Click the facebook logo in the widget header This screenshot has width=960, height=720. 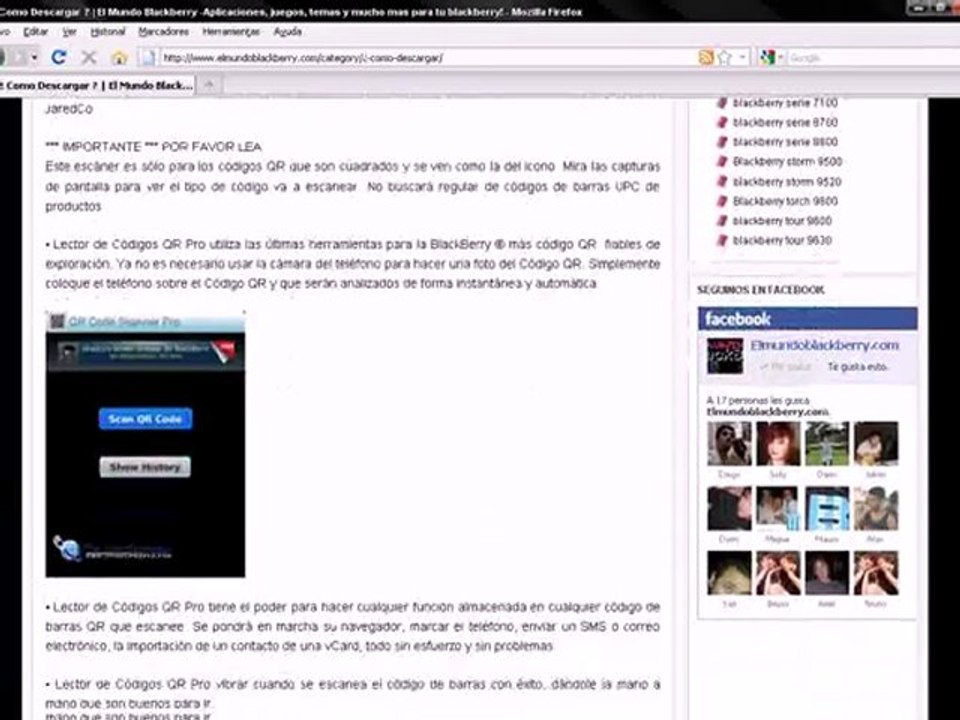point(737,319)
